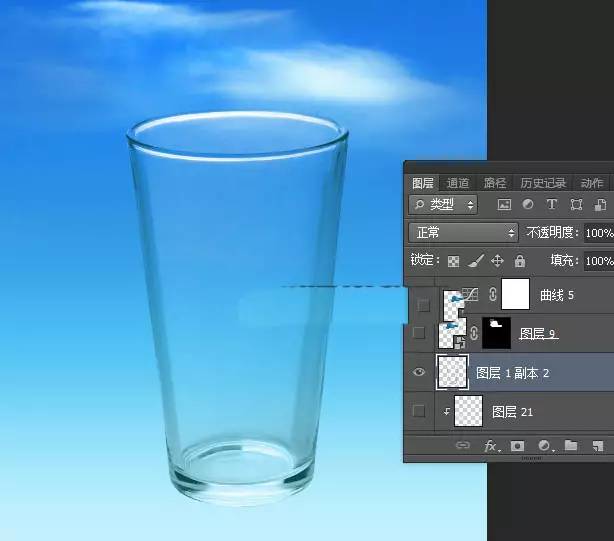This screenshot has width=614, height=541.
Task: Add a layer mask
Action: click(518, 446)
